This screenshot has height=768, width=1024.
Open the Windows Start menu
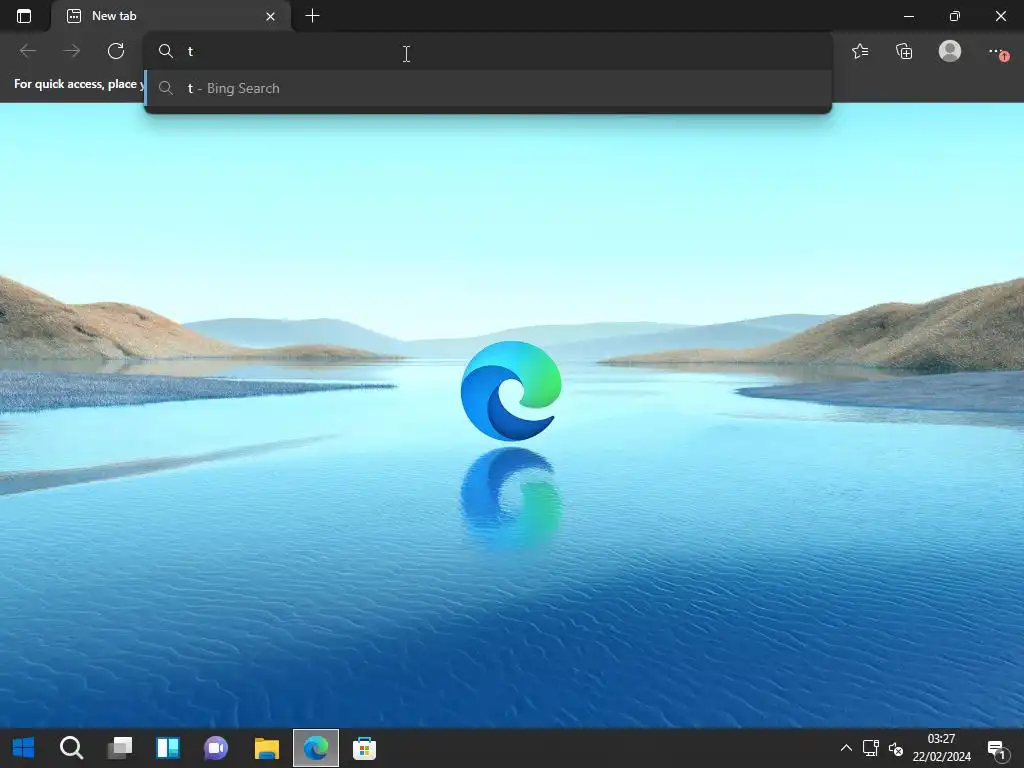point(24,748)
